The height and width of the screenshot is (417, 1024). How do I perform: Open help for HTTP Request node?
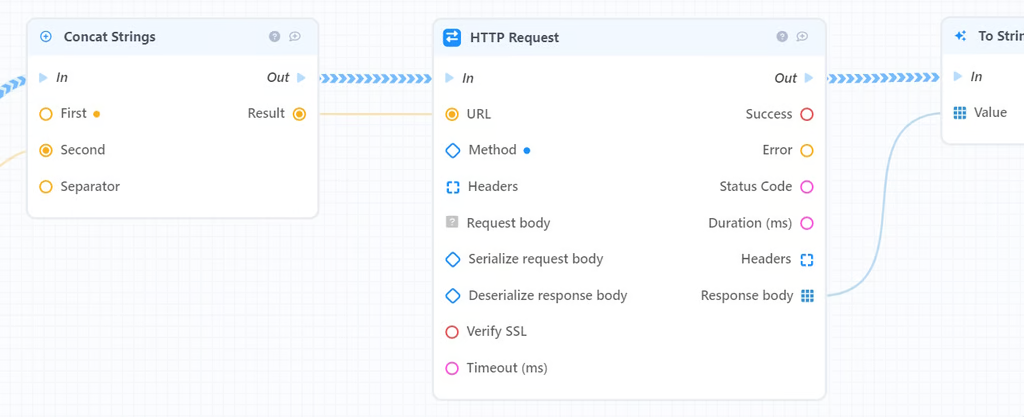tap(782, 37)
